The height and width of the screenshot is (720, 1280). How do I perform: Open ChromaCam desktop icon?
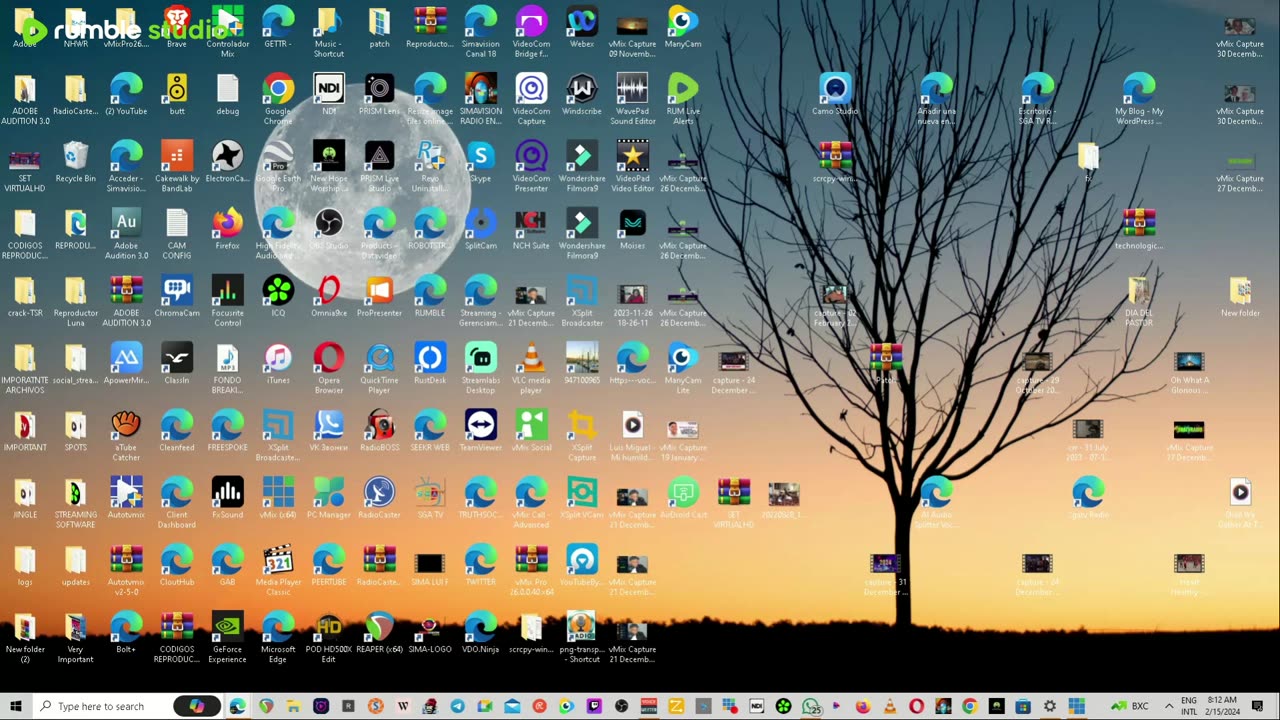click(177, 295)
